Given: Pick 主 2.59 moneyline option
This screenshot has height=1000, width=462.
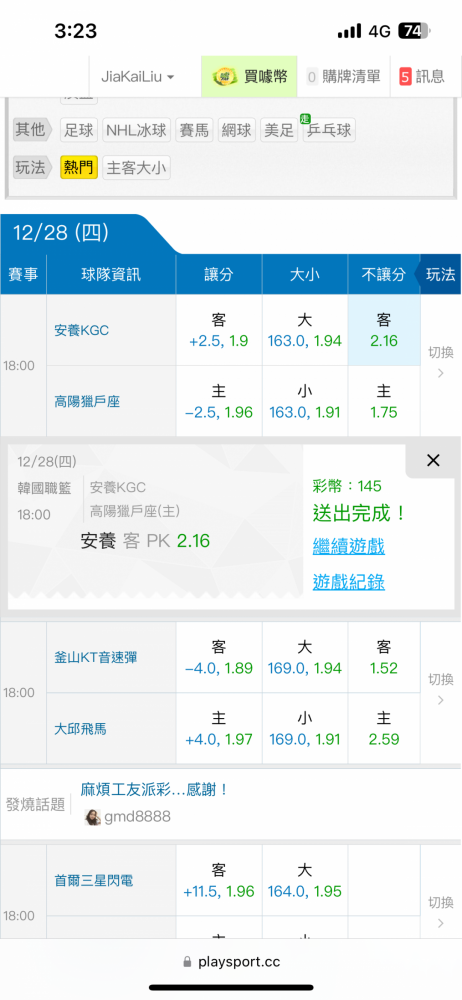Looking at the screenshot, I should (x=384, y=729).
